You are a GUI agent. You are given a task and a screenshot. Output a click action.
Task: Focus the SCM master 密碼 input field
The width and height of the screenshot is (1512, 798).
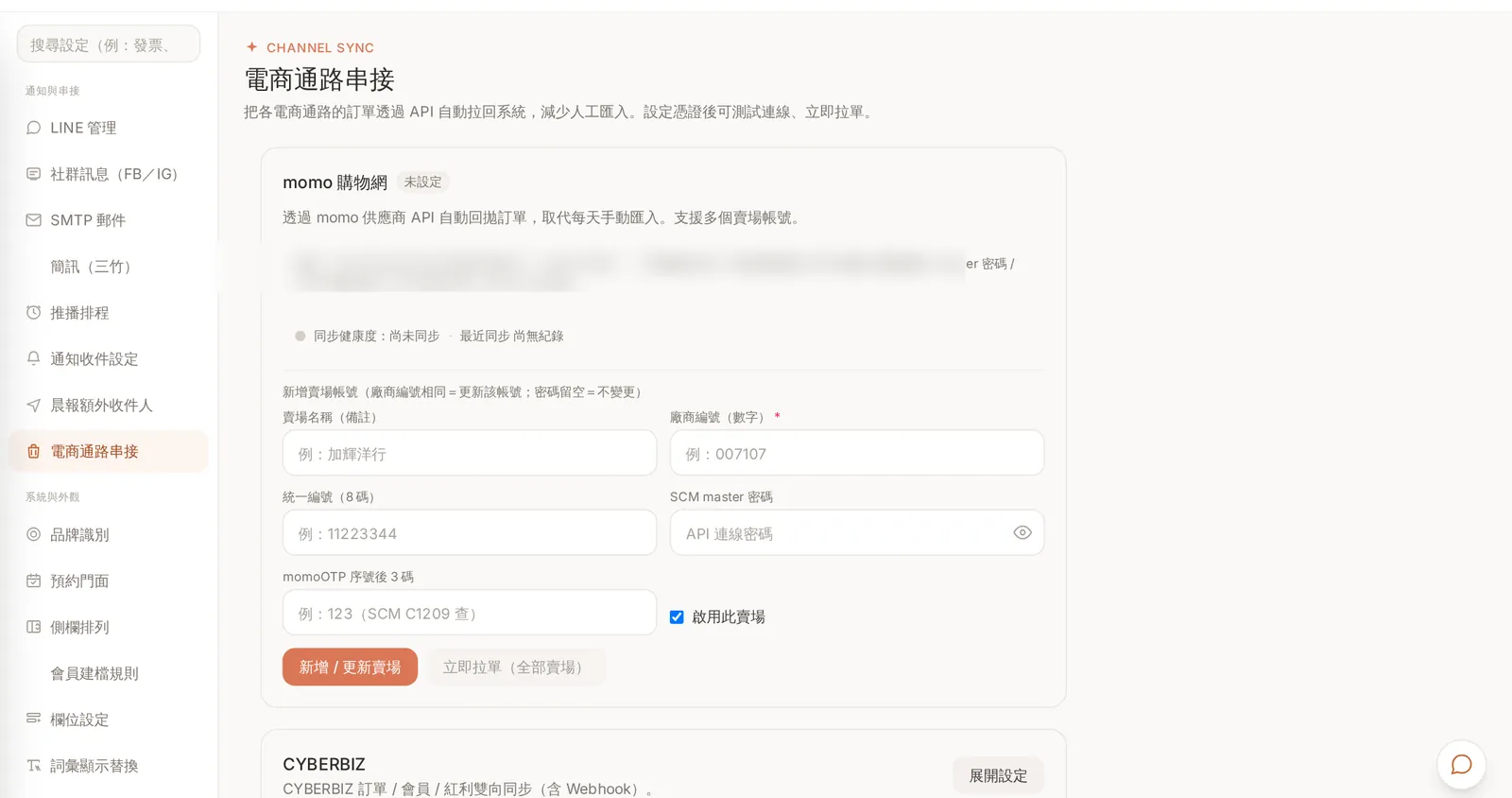point(857,533)
